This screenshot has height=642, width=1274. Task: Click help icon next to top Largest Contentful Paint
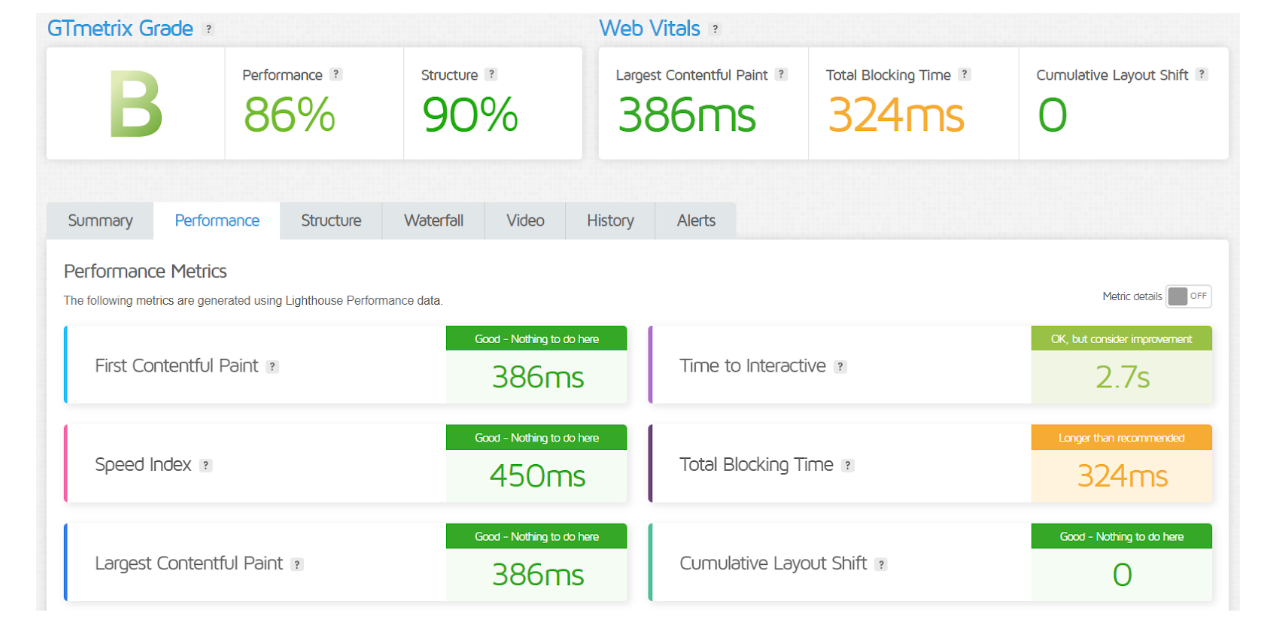tap(781, 74)
